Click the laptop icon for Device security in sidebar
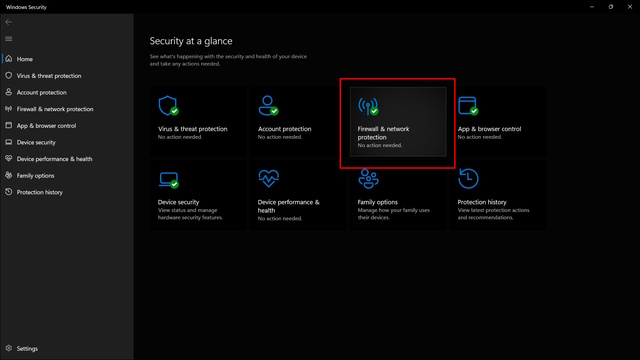640x360 pixels. click(x=9, y=142)
